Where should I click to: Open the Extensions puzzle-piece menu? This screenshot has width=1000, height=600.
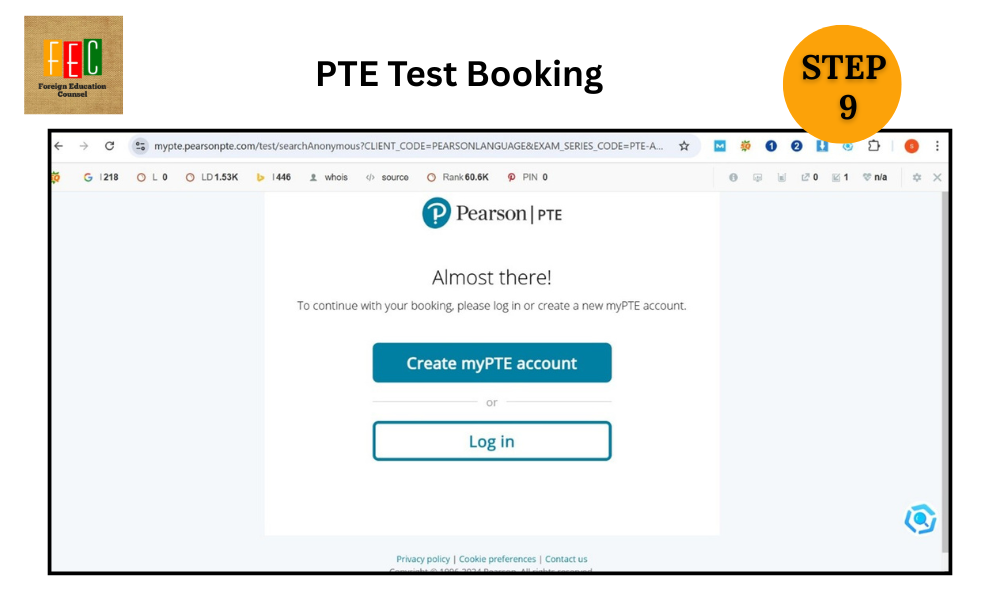[x=874, y=146]
